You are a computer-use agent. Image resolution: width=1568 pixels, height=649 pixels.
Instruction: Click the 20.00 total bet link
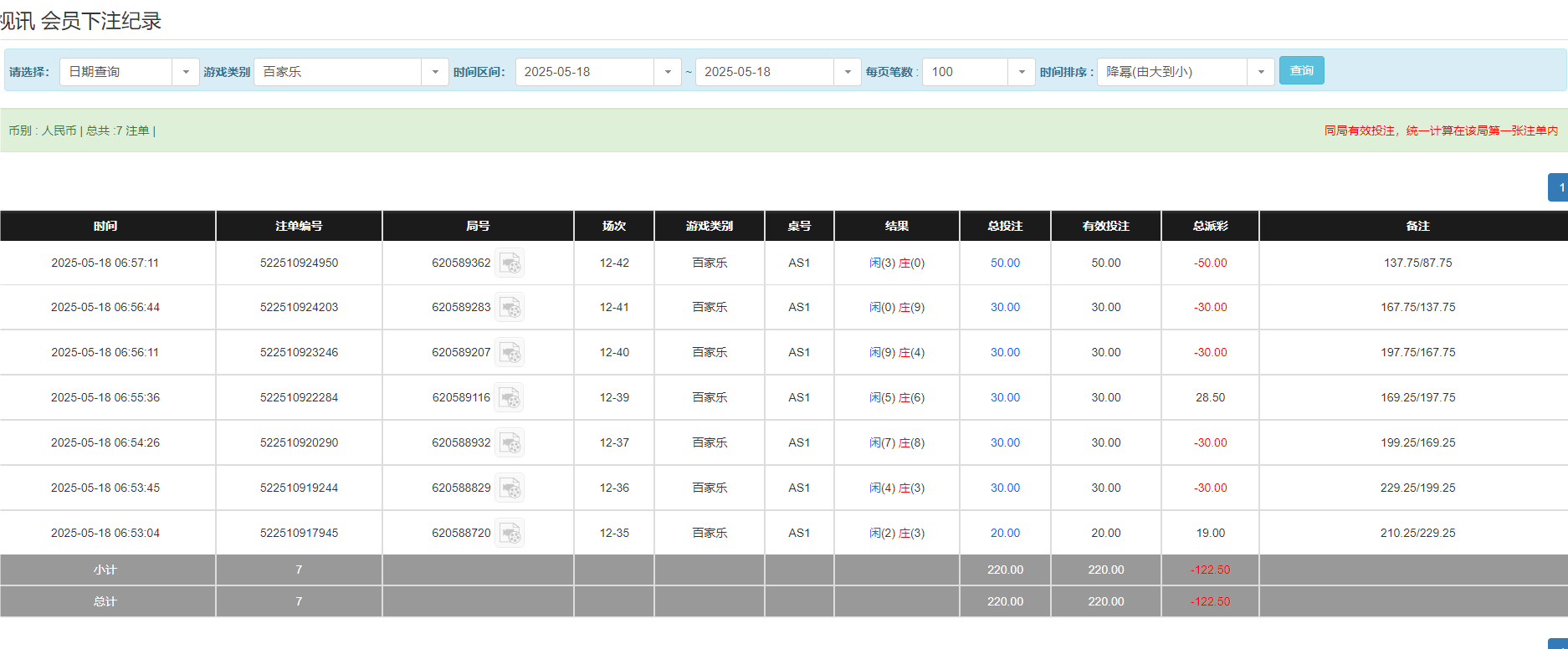[x=1005, y=534]
